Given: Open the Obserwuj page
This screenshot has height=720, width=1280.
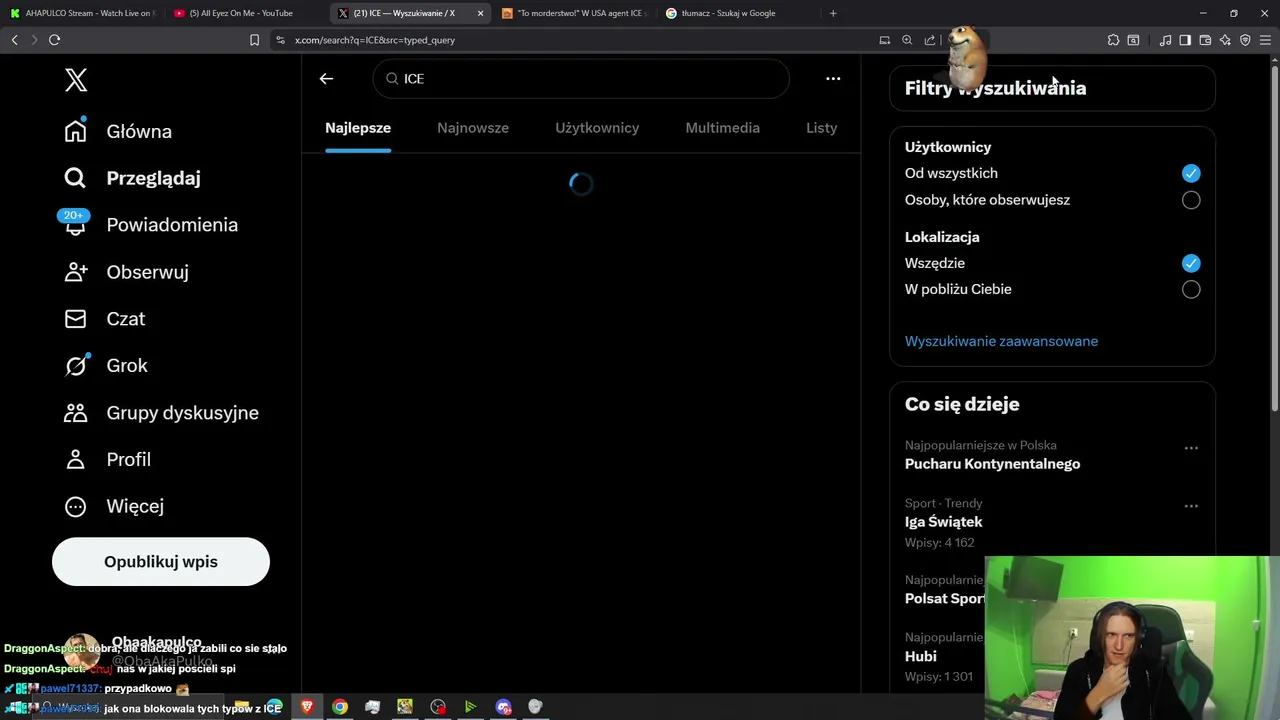Looking at the screenshot, I should 126,272.
